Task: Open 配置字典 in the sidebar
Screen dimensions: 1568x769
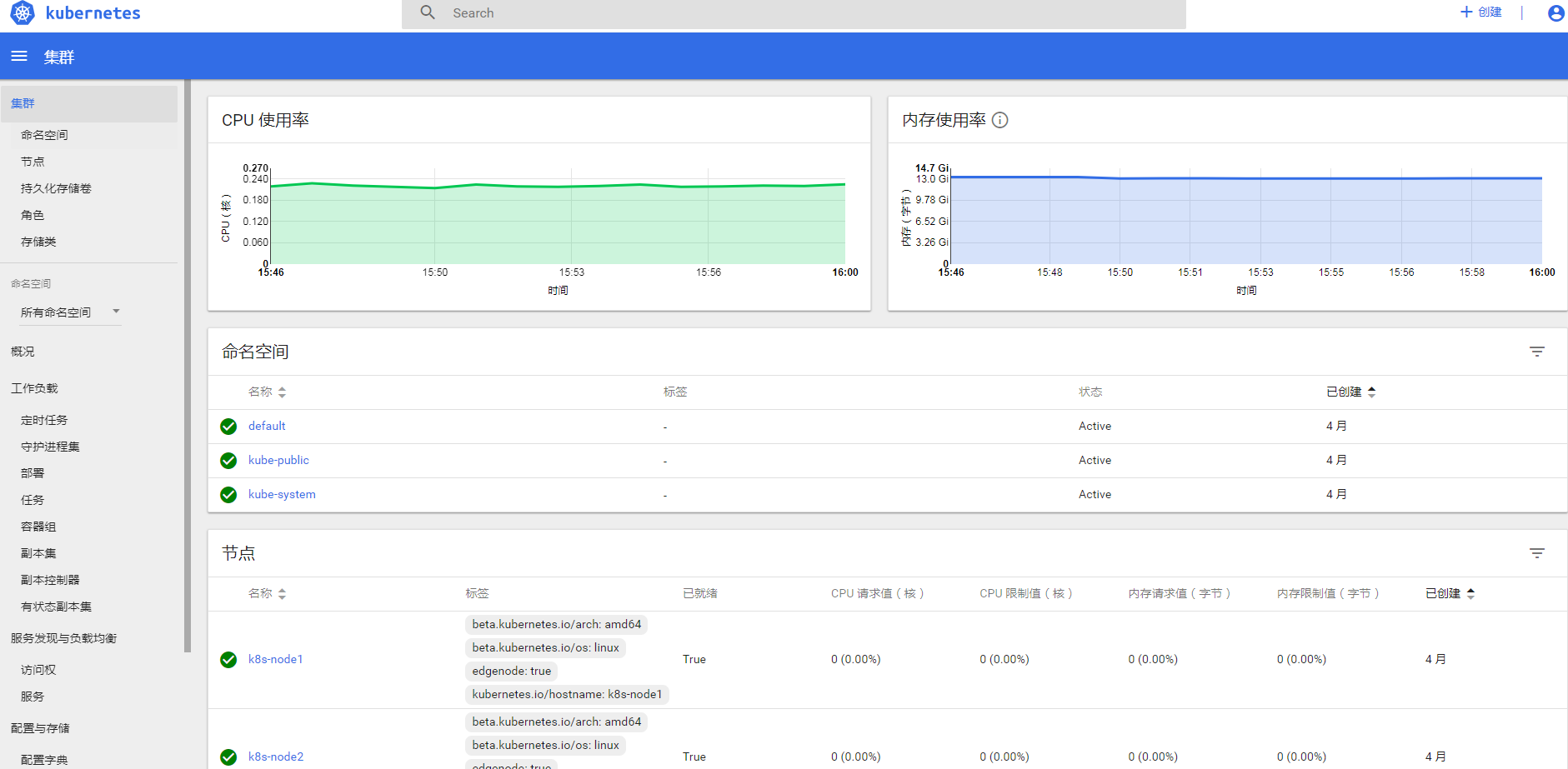Action: coord(44,760)
